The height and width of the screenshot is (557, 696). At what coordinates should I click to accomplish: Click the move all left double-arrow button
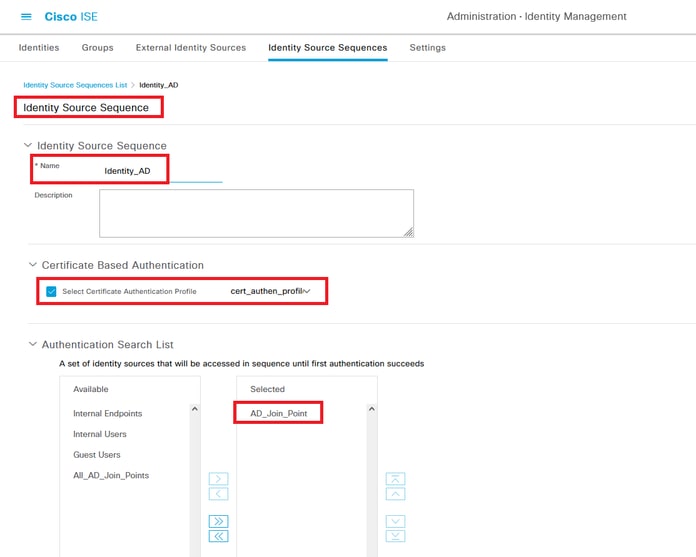click(x=218, y=536)
